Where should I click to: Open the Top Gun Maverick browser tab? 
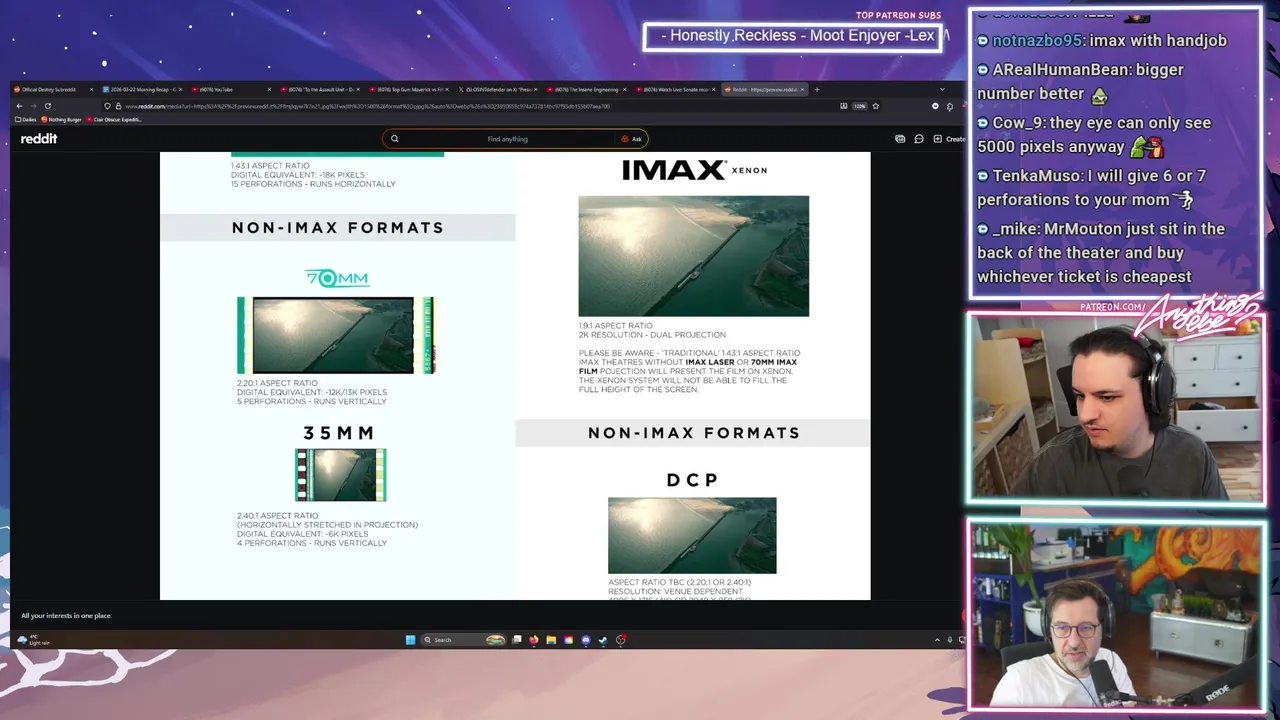coord(407,90)
